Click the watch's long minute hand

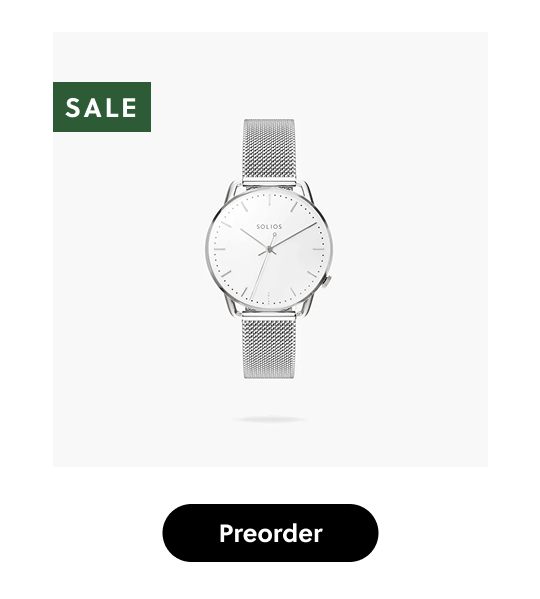tap(294, 235)
